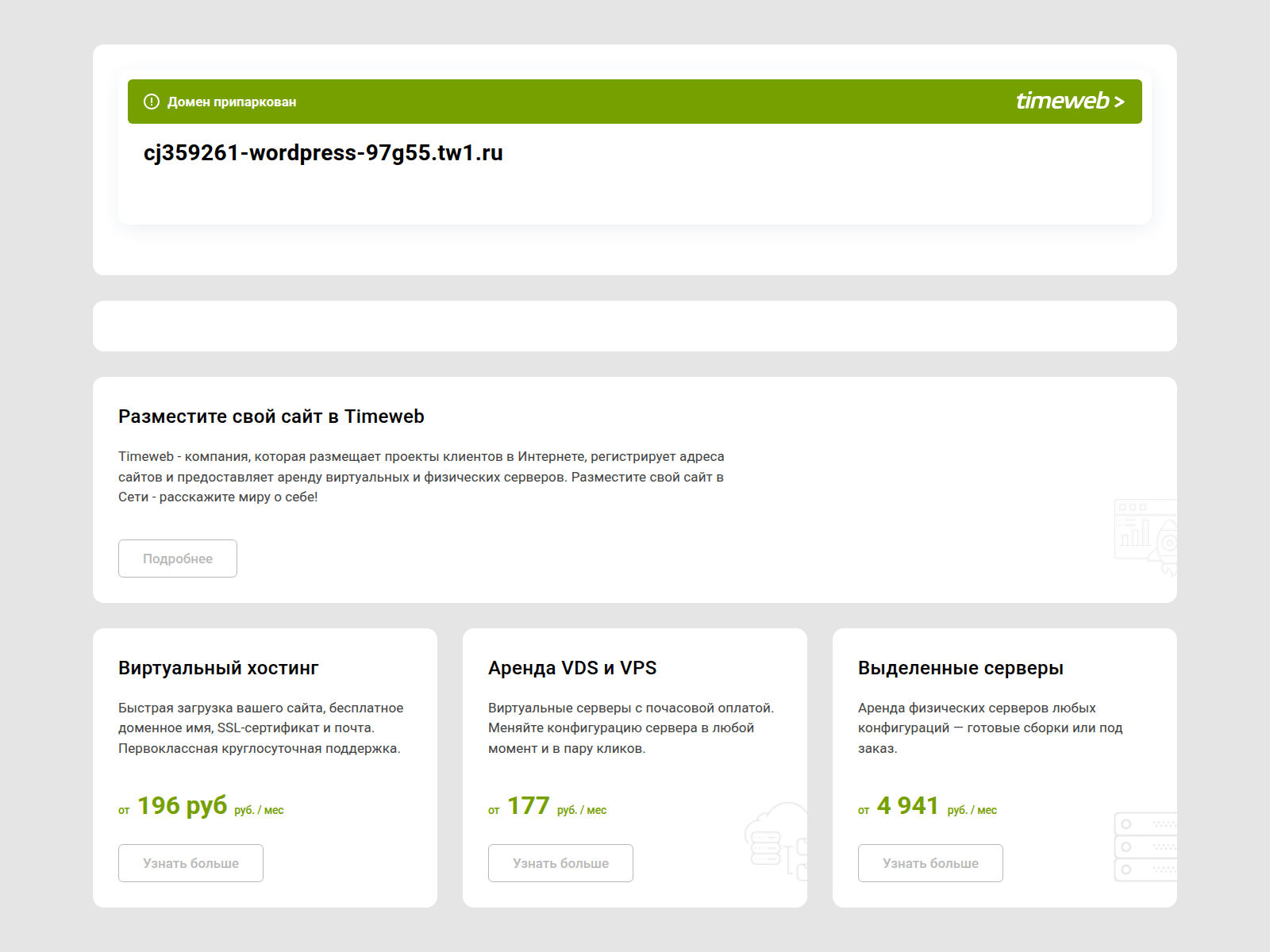This screenshot has height=952, width=1270.
Task: Open Узнать больше under Виртуальный хостинг
Action: (190, 863)
